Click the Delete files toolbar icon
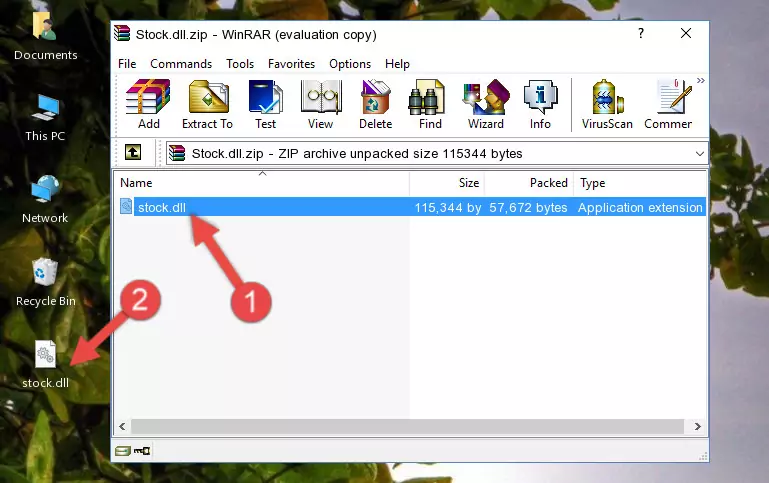 point(376,104)
